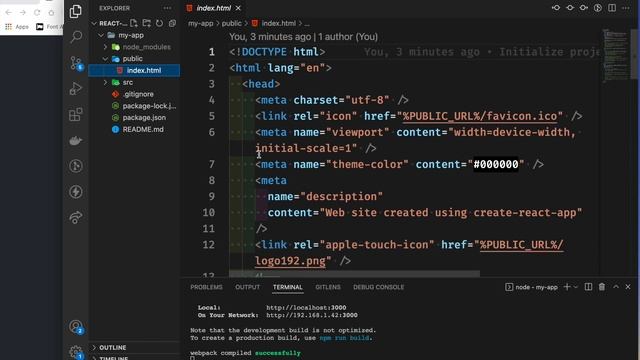Image resolution: width=640 pixels, height=360 pixels.
Task: Open terminal launch profile dropdown arrow
Action: coord(576,287)
